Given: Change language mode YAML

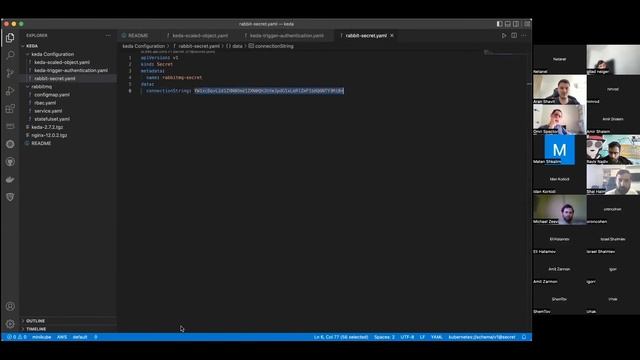Looking at the screenshot, I should (x=437, y=337).
